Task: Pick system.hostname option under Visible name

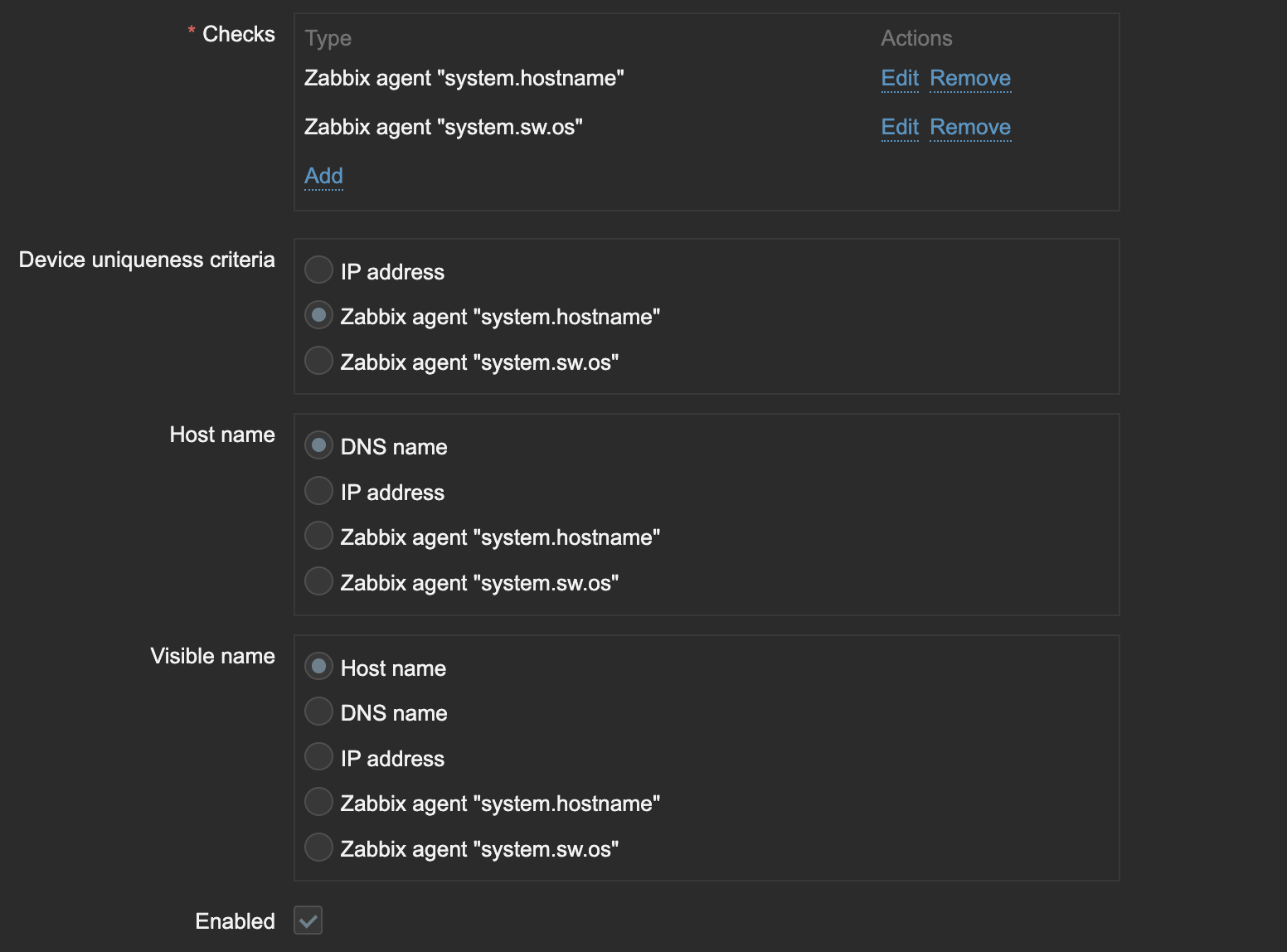Action: click(319, 802)
